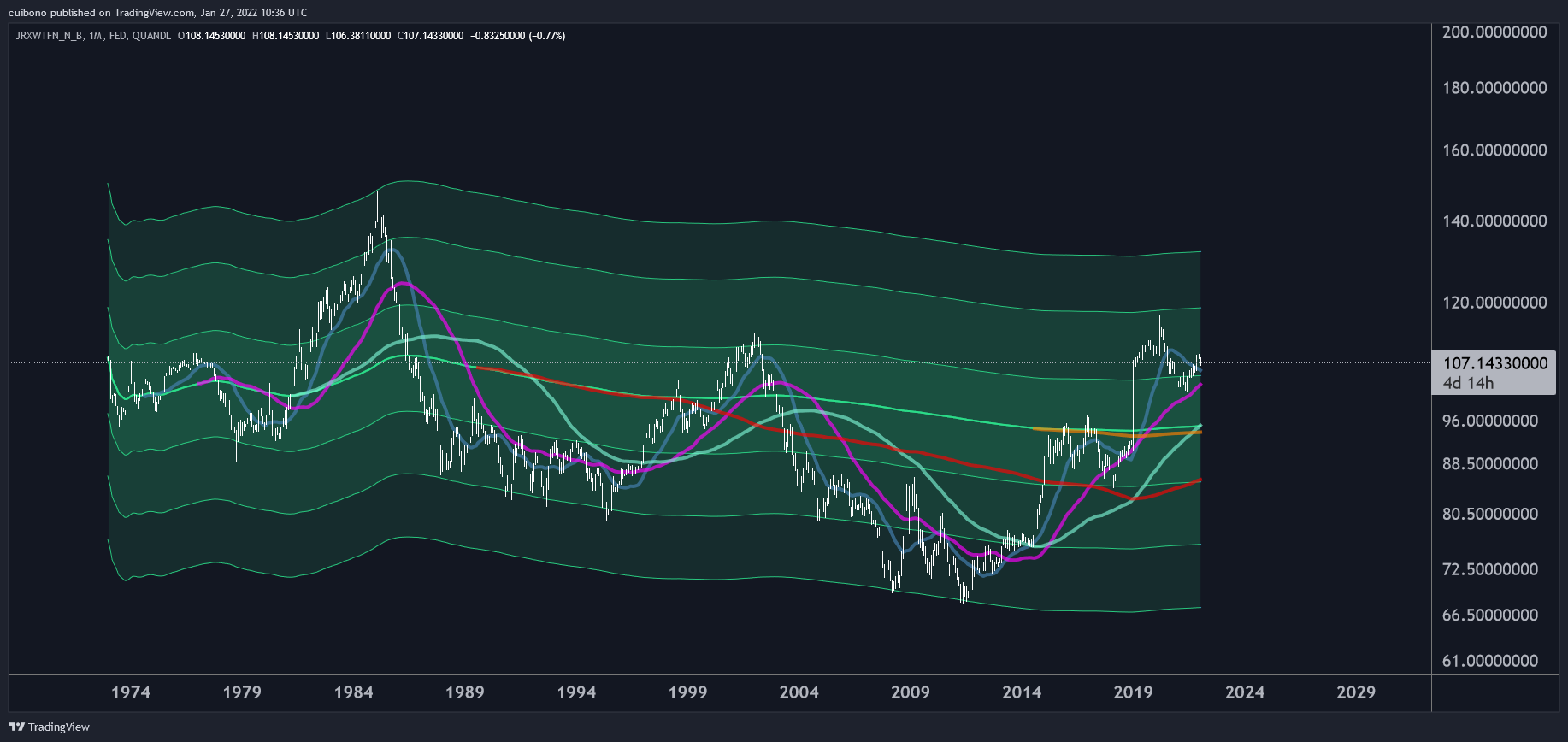Click the change value −0.83250000 (−0.77%)
The width and height of the screenshot is (1568, 742).
(518, 36)
